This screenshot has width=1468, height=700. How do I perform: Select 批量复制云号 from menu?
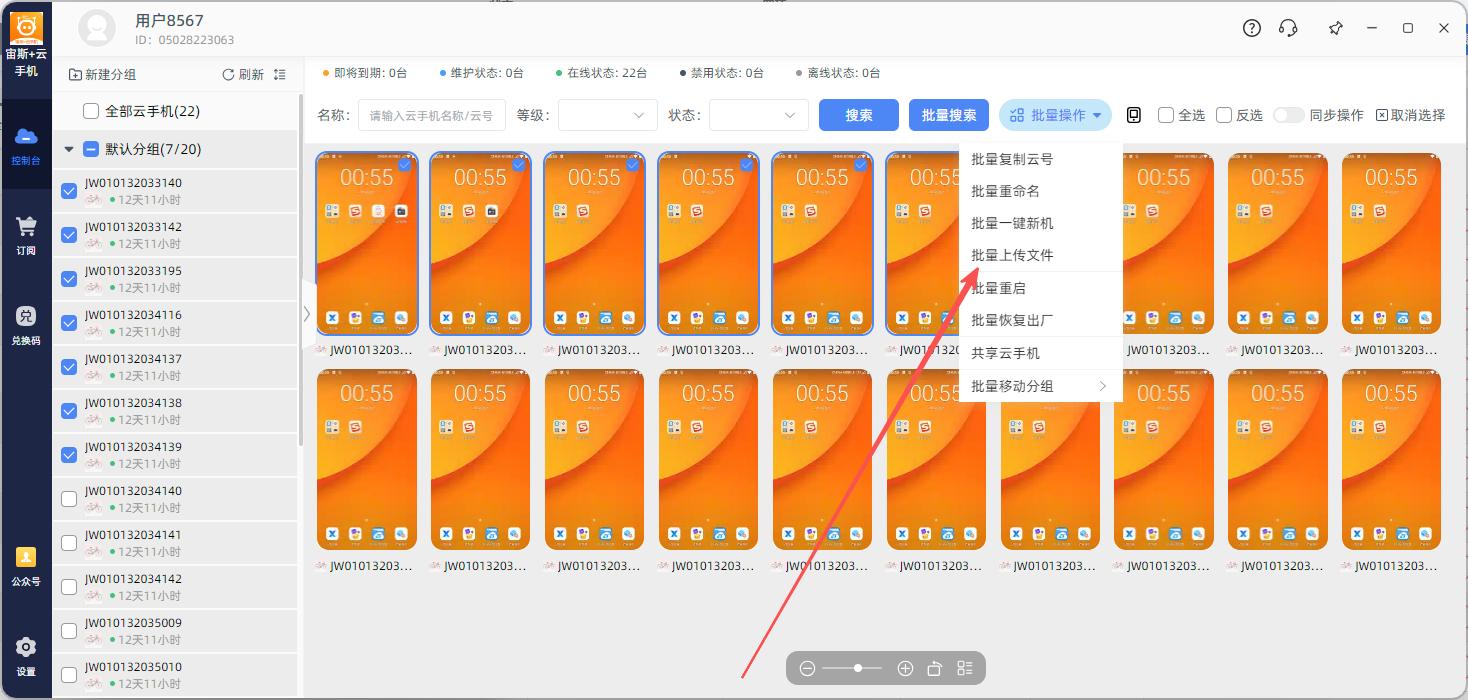pyautogui.click(x=1040, y=159)
